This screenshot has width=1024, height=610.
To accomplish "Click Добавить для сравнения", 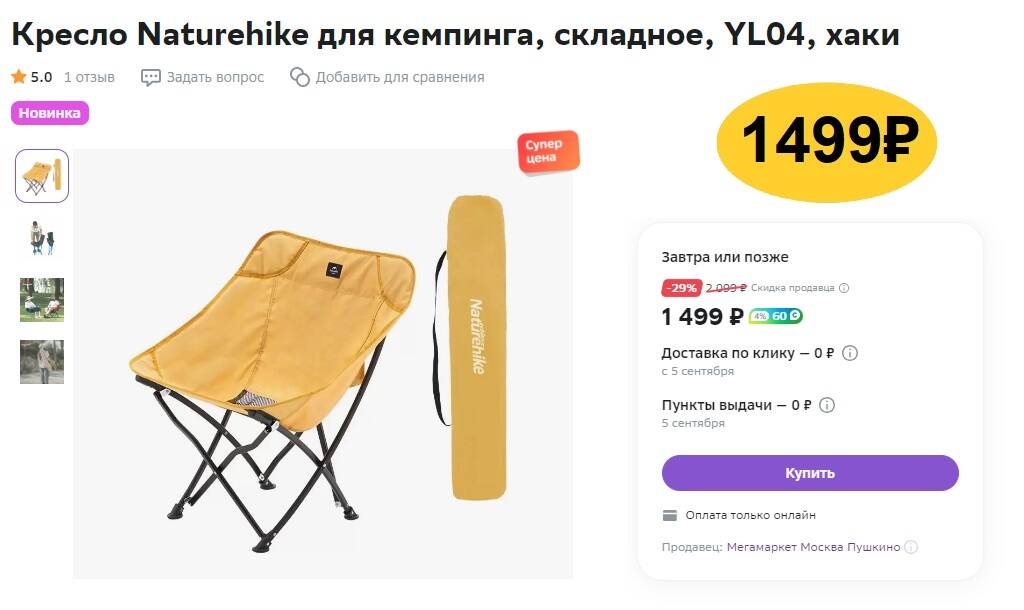I will (x=400, y=77).
